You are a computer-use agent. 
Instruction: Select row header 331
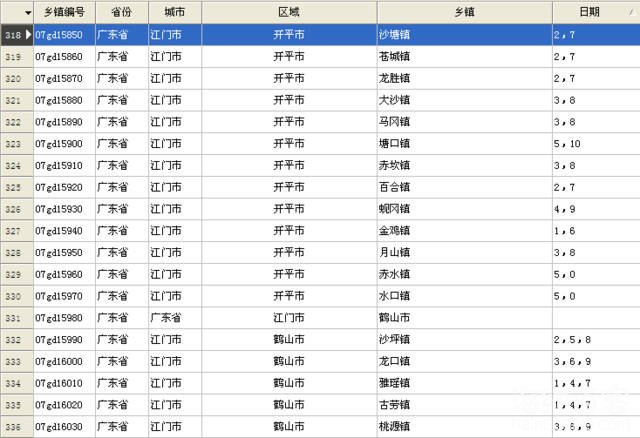click(x=17, y=318)
